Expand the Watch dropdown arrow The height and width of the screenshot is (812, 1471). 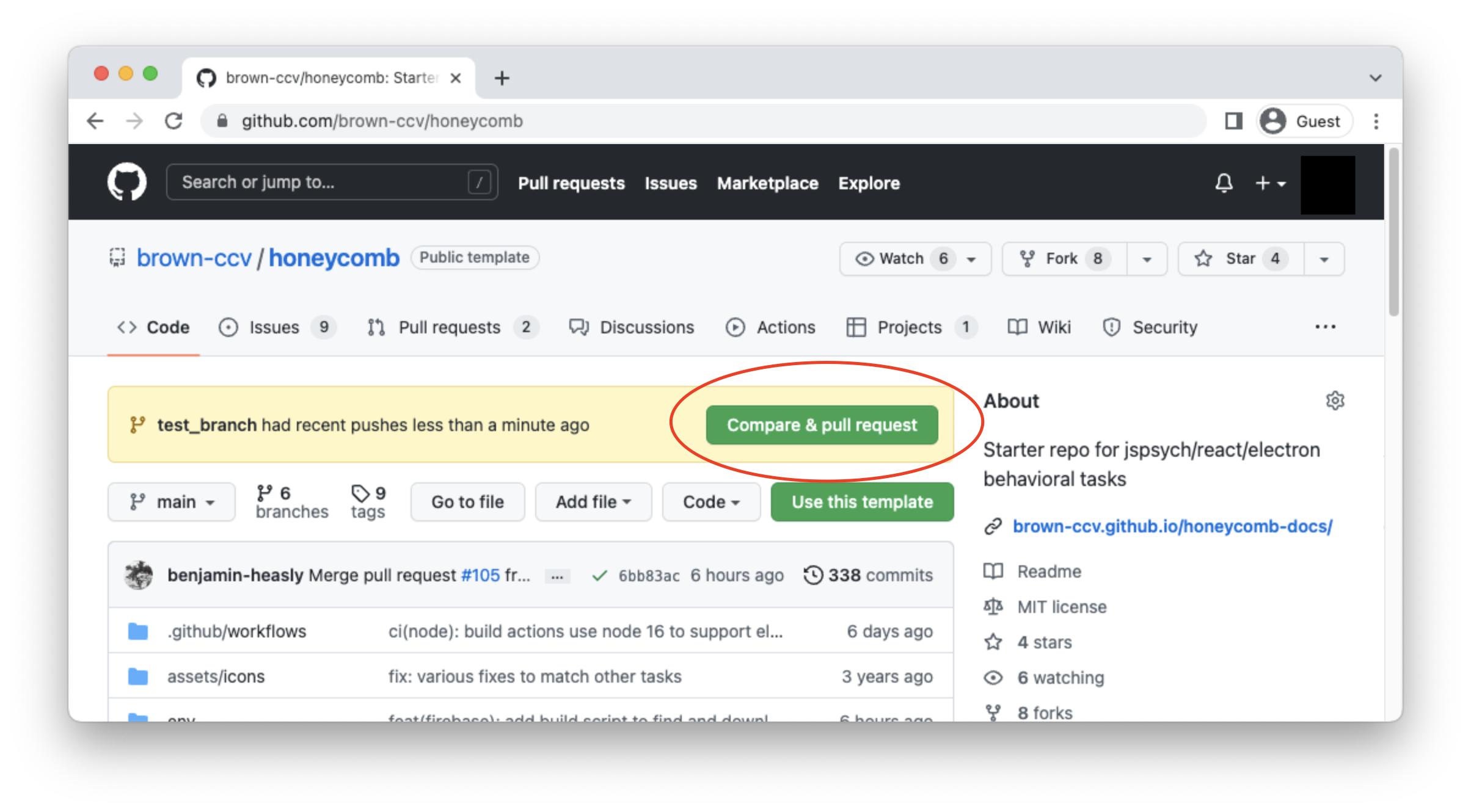[970, 258]
